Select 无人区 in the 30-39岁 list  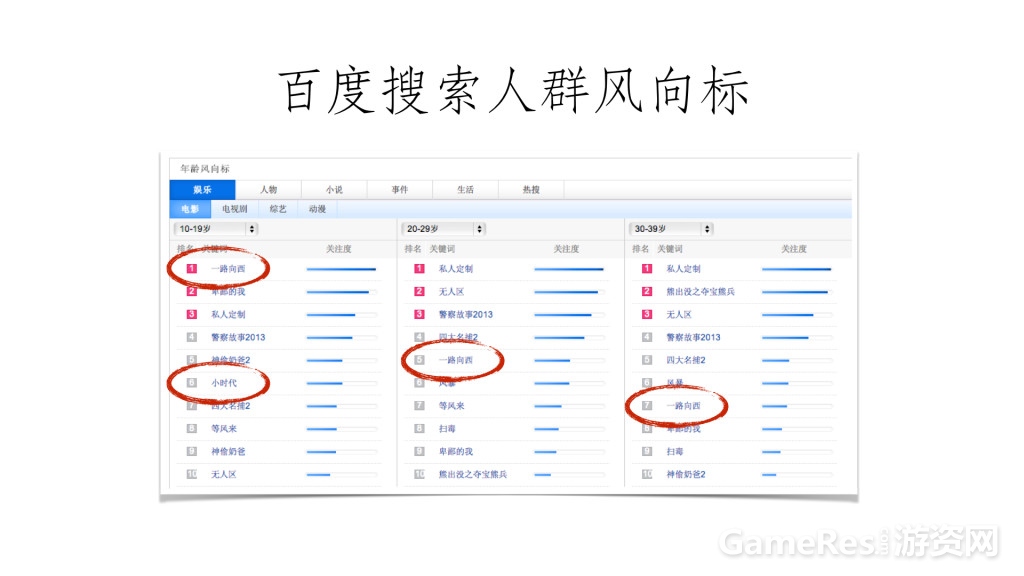point(679,314)
